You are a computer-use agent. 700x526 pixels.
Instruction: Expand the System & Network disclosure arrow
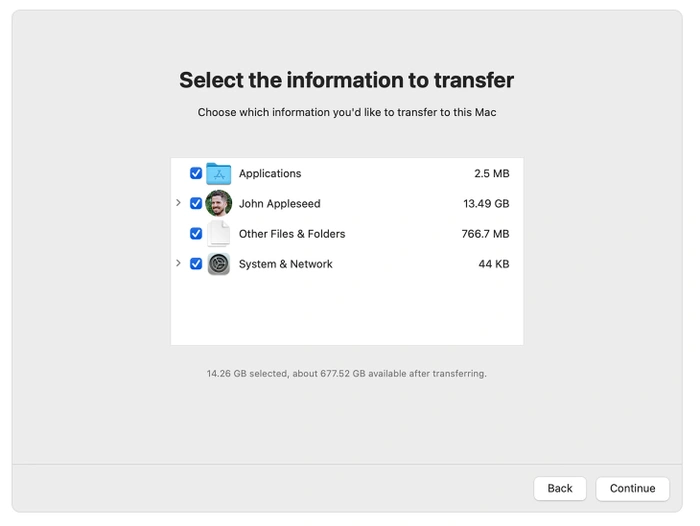coord(179,264)
